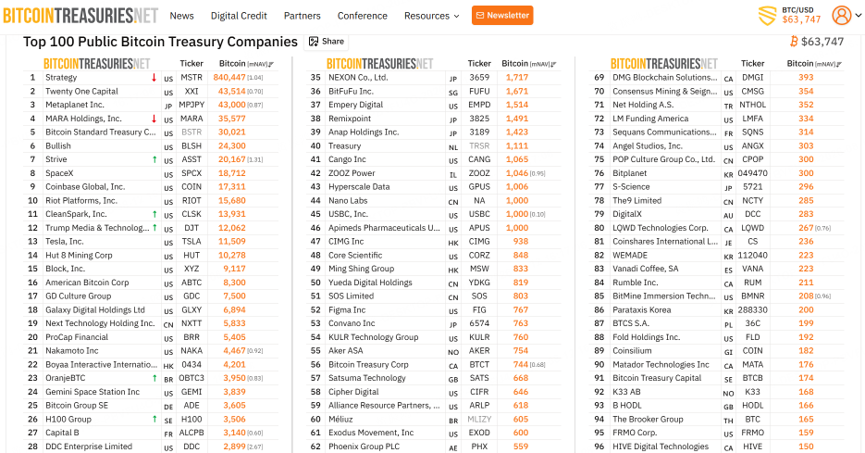This screenshot has width=865, height=453.
Task: Open the Tesla, Inc. row link
Action: 64,242
